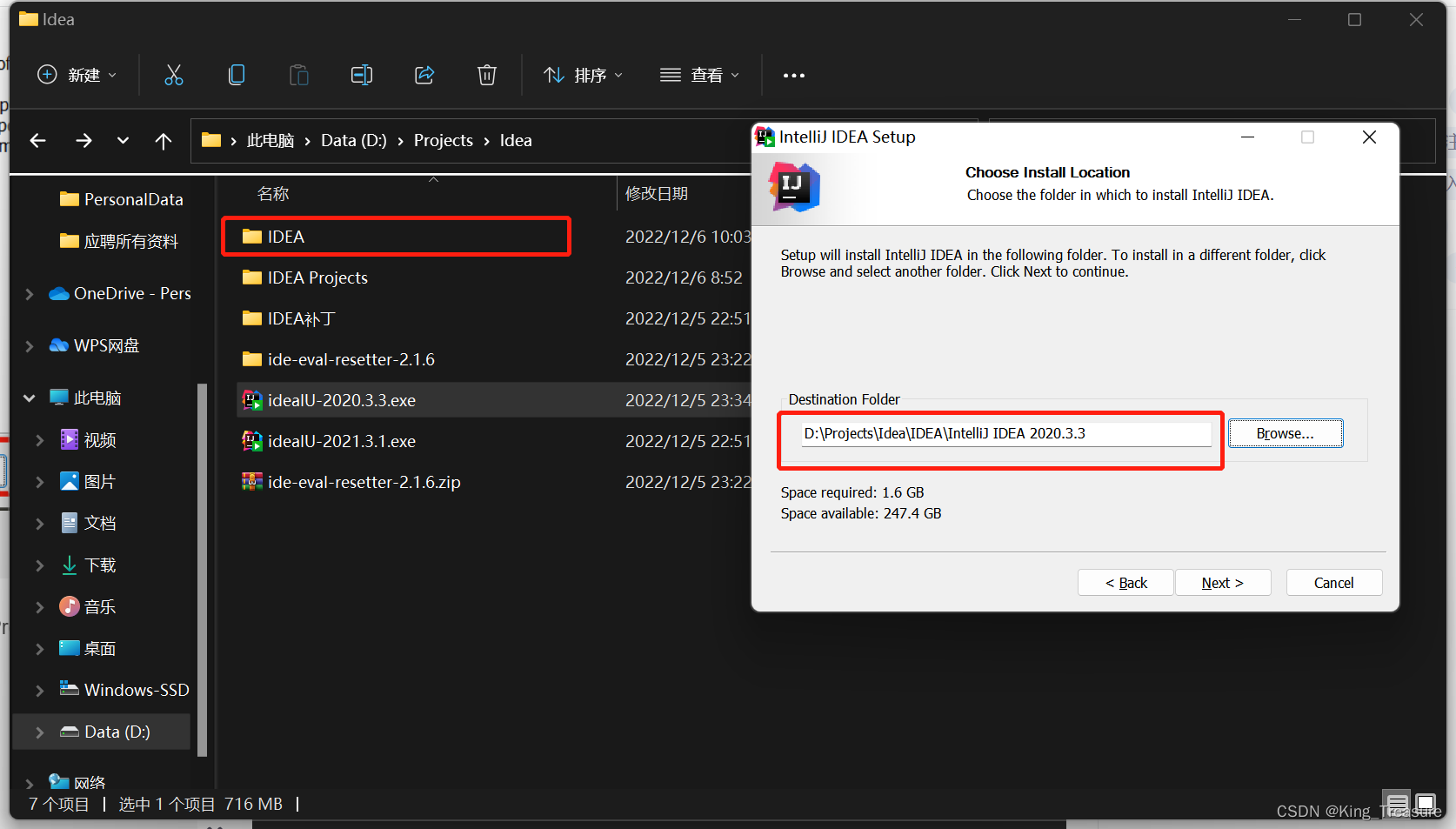The width and height of the screenshot is (1456, 829).
Task: Click the Next > button in Setup
Action: 1223,583
